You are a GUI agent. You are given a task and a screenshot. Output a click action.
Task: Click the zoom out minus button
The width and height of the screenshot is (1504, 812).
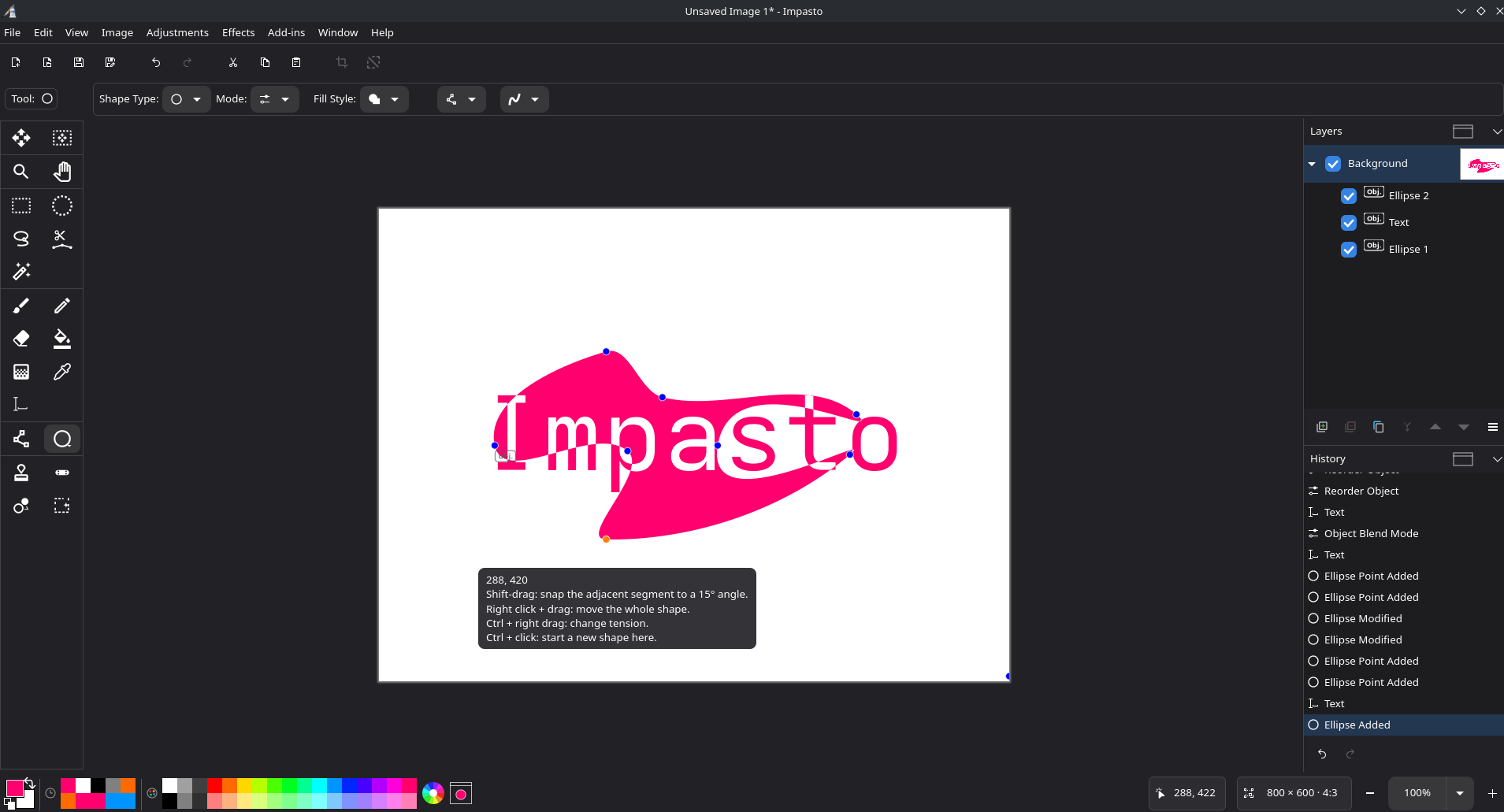[1370, 793]
